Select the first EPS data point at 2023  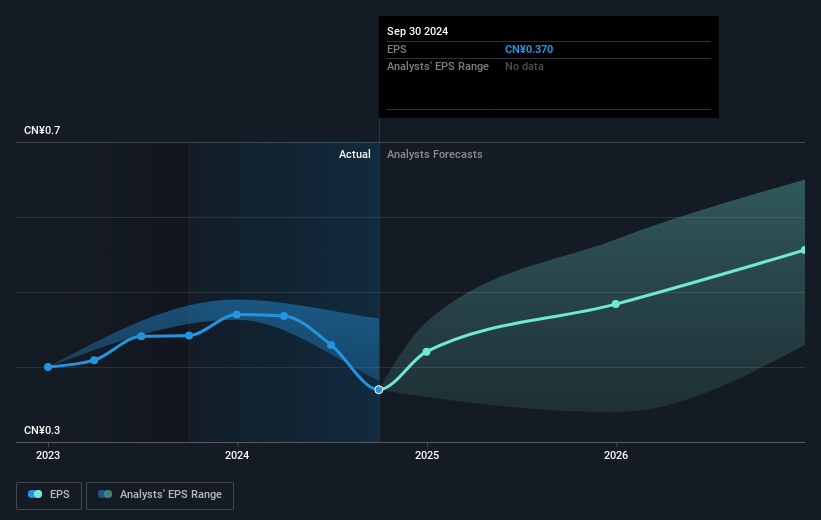pos(48,367)
